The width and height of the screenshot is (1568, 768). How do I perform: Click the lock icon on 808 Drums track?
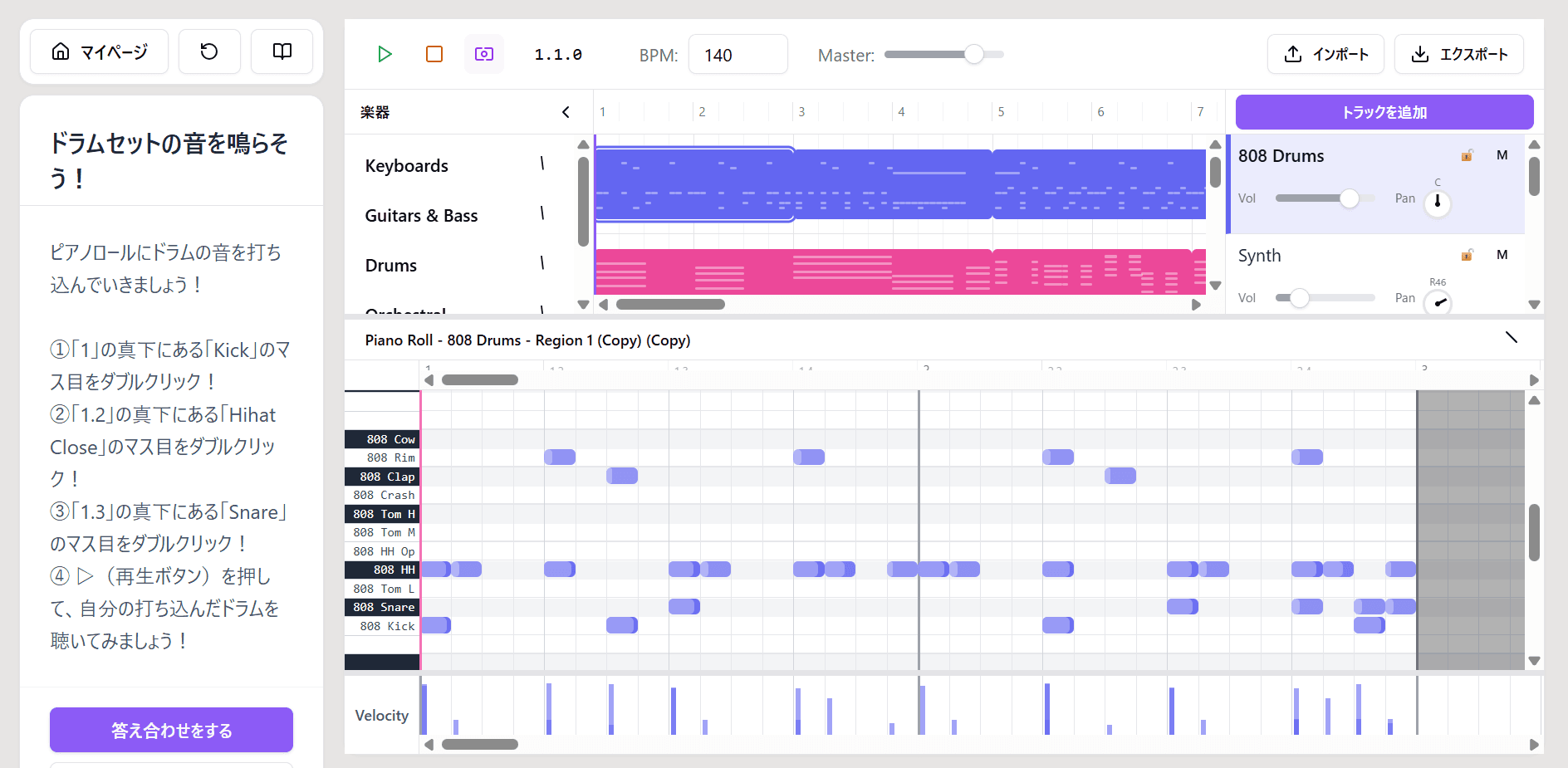coord(1468,155)
